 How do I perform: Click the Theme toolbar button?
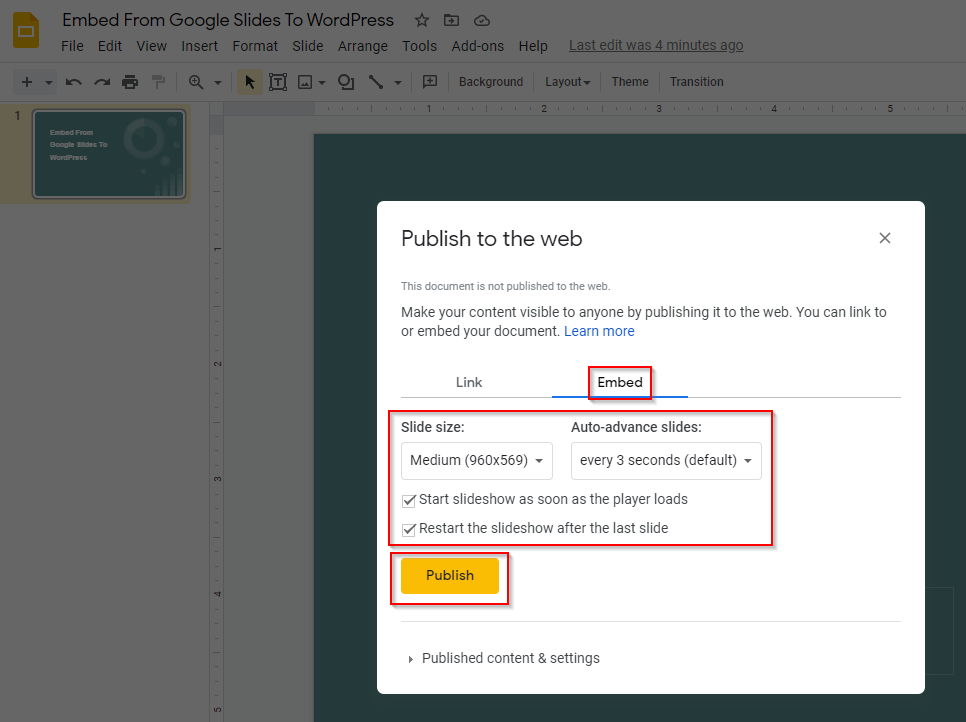(x=630, y=82)
